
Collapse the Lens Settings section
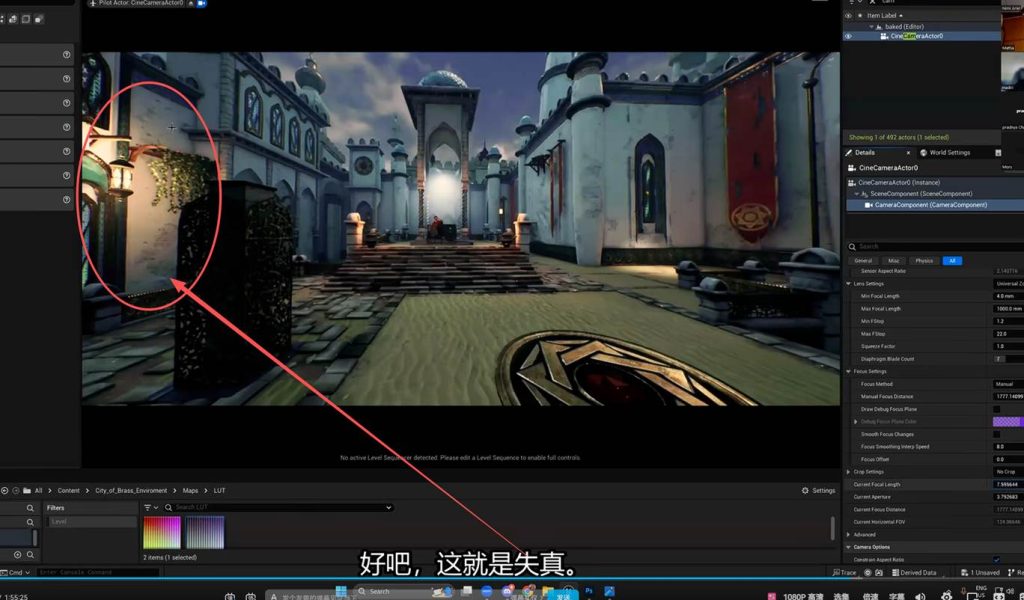click(849, 284)
